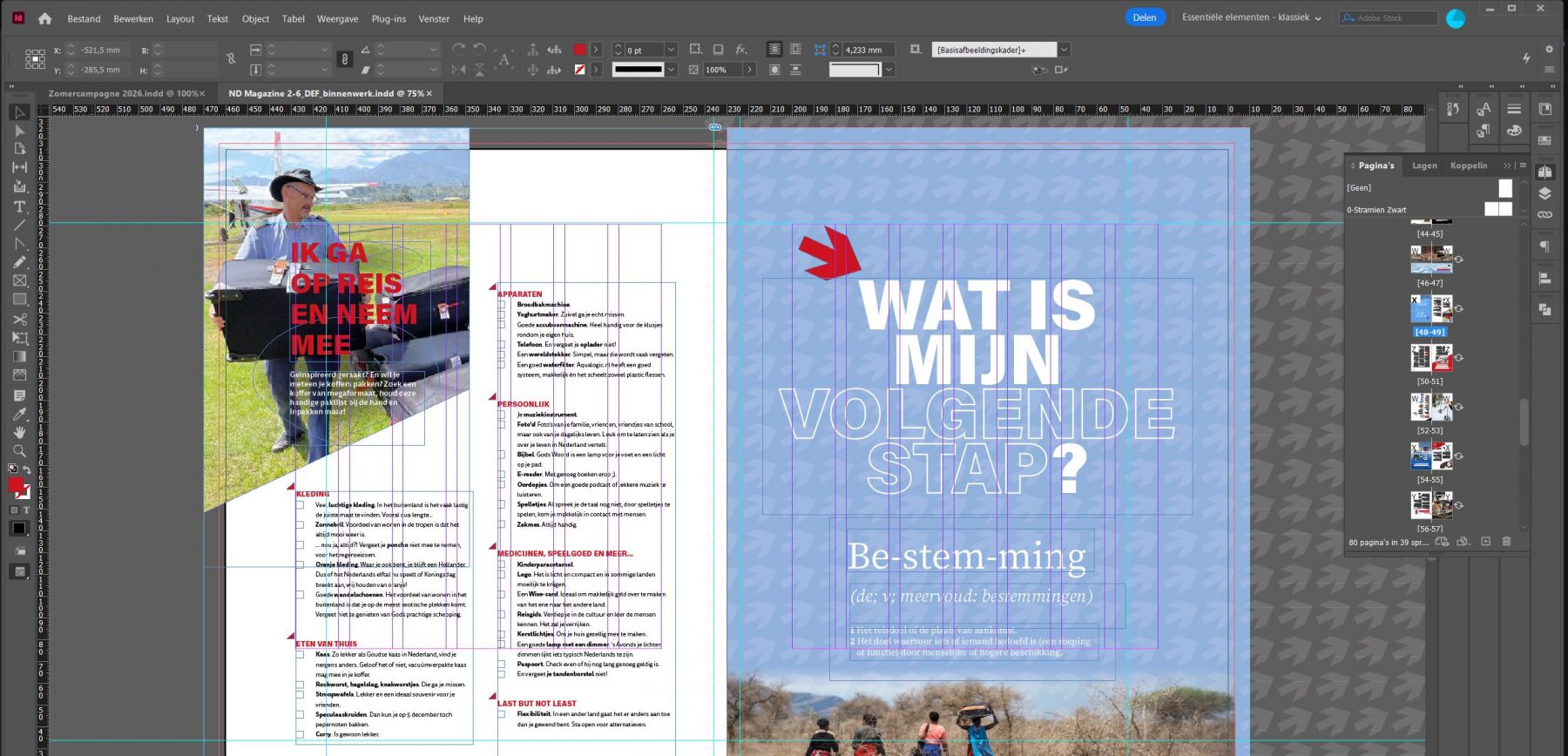1568x756 pixels.
Task: Select the Line tool
Action: coord(19,225)
